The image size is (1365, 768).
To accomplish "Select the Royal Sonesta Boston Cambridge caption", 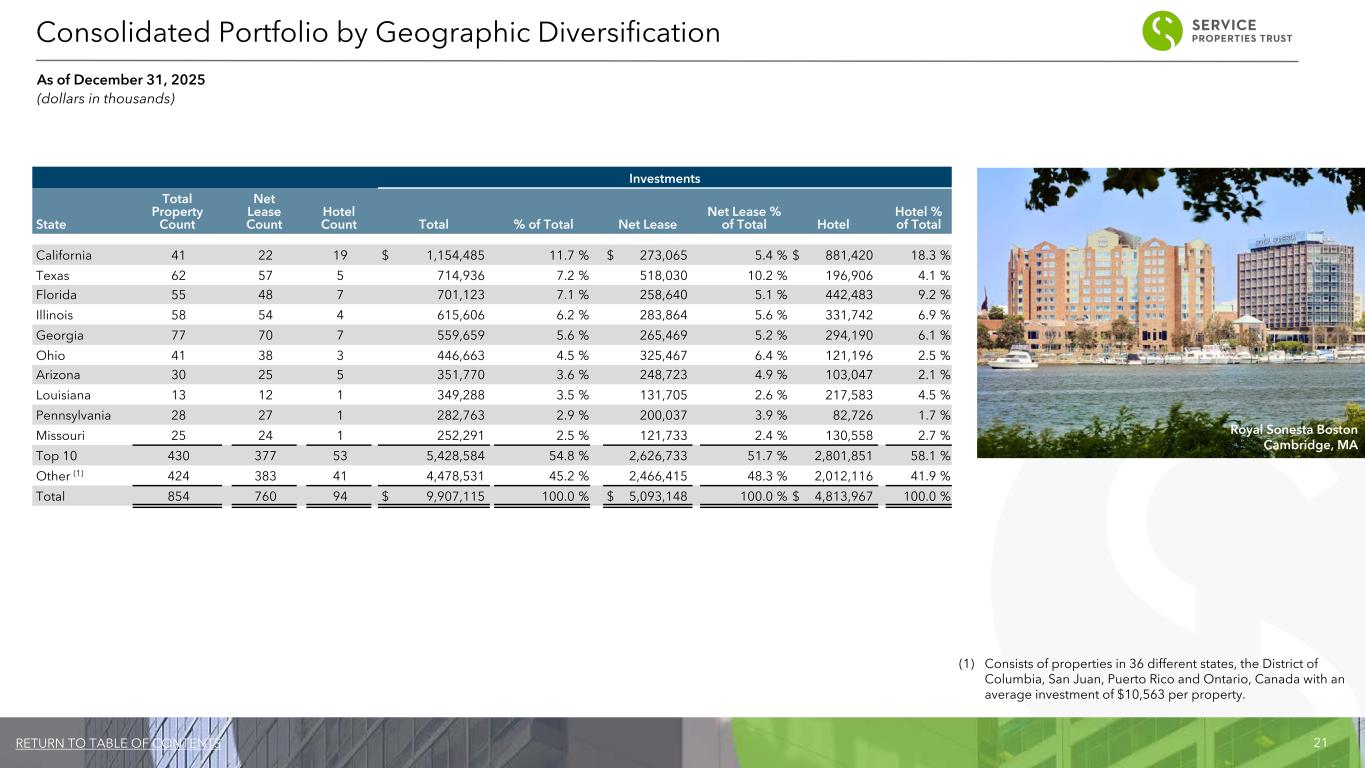I will 1291,436.
